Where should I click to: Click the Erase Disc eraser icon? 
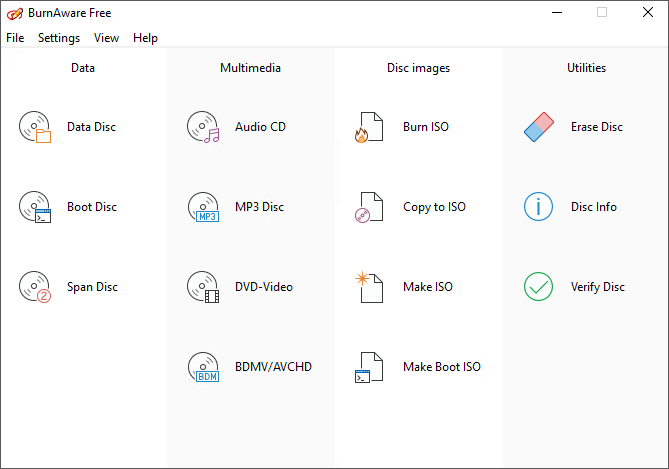point(539,127)
